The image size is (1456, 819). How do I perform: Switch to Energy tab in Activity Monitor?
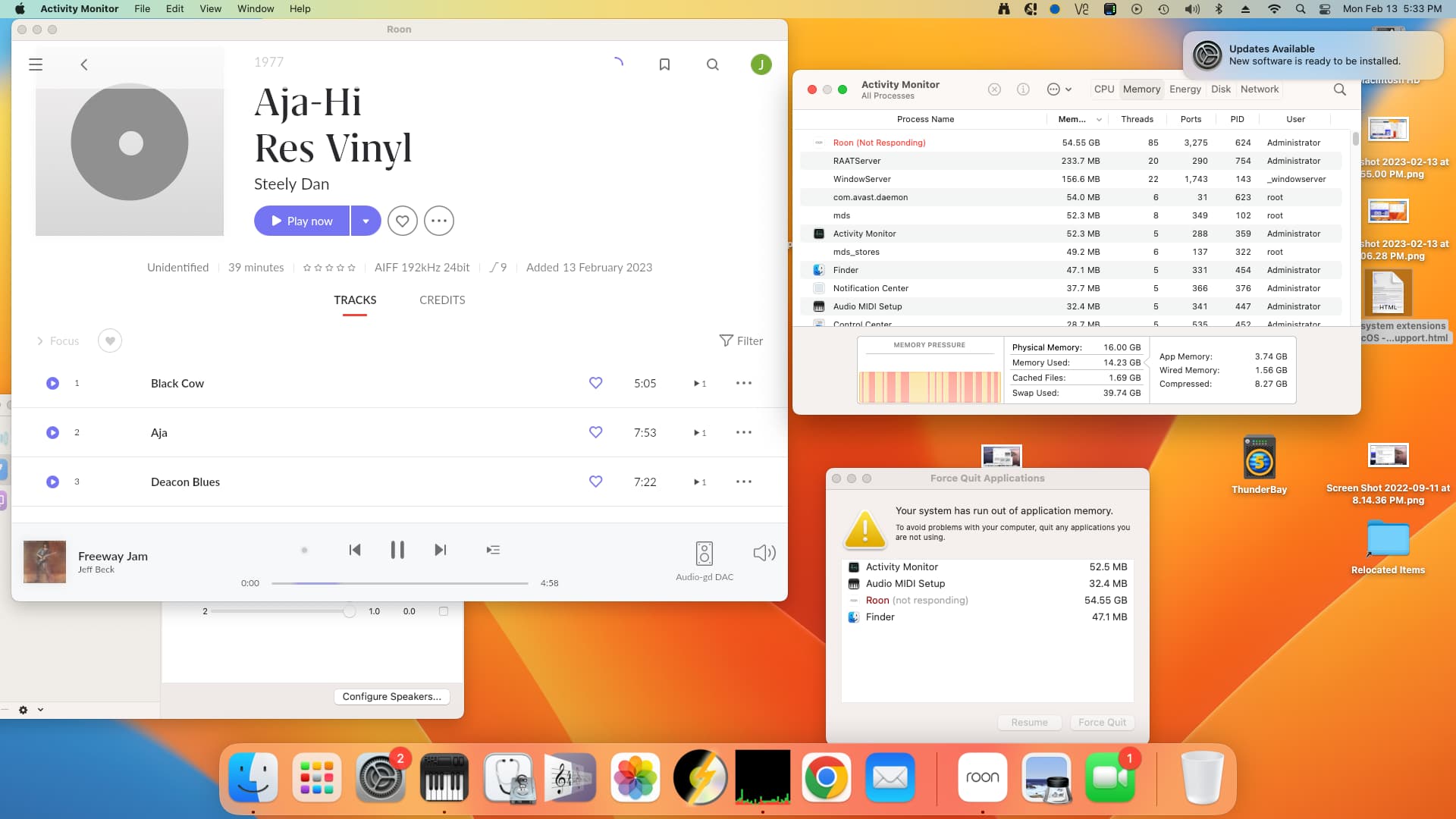coord(1185,89)
